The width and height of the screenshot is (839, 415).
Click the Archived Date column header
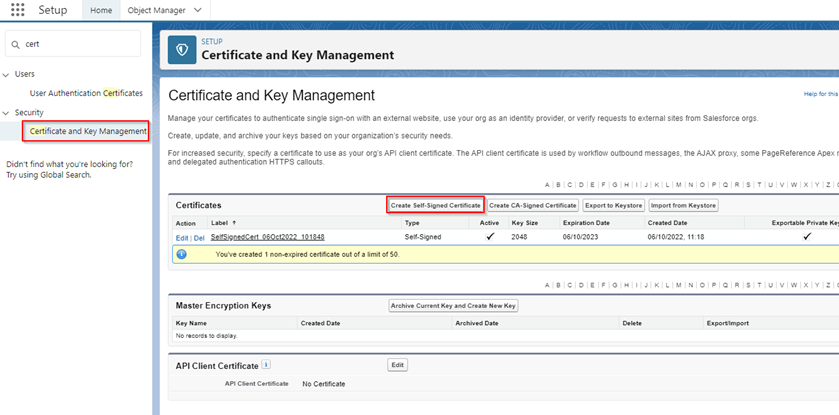(477, 323)
